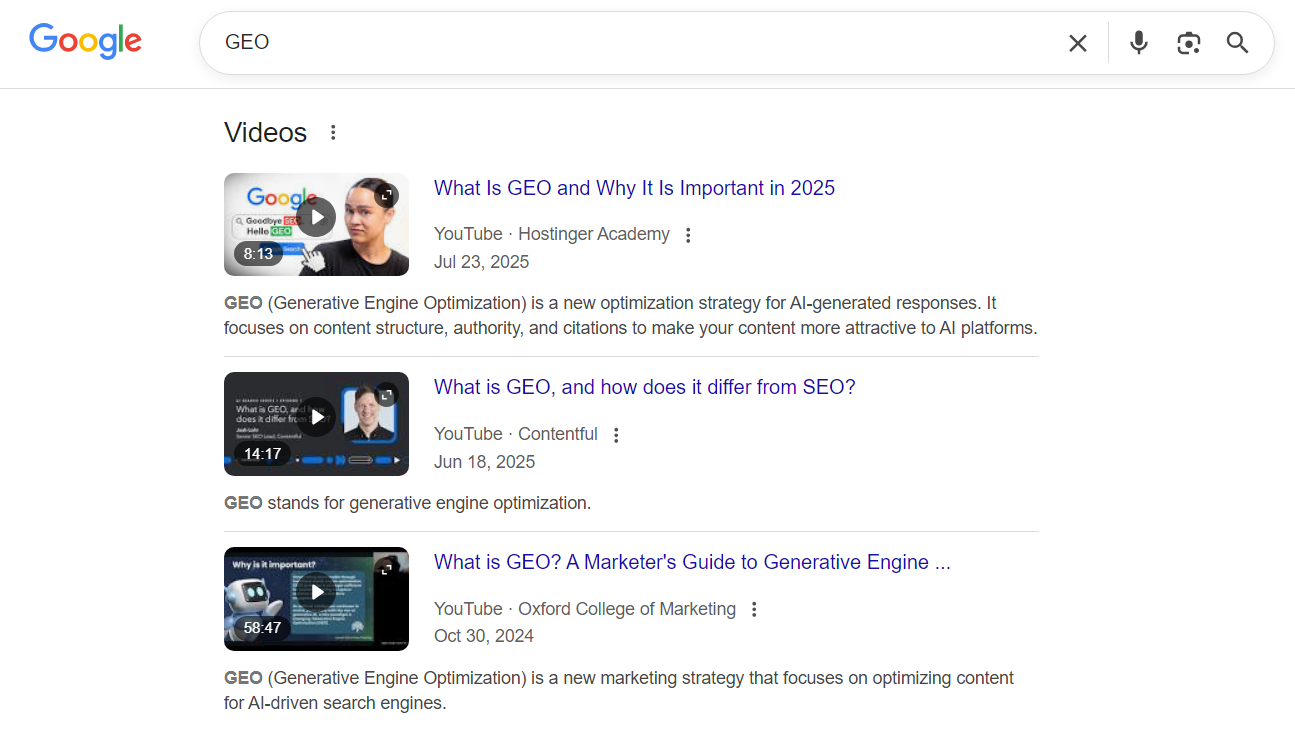Click the Videos section heading
Viewport: 1295px width, 730px height.
pyautogui.click(x=265, y=133)
